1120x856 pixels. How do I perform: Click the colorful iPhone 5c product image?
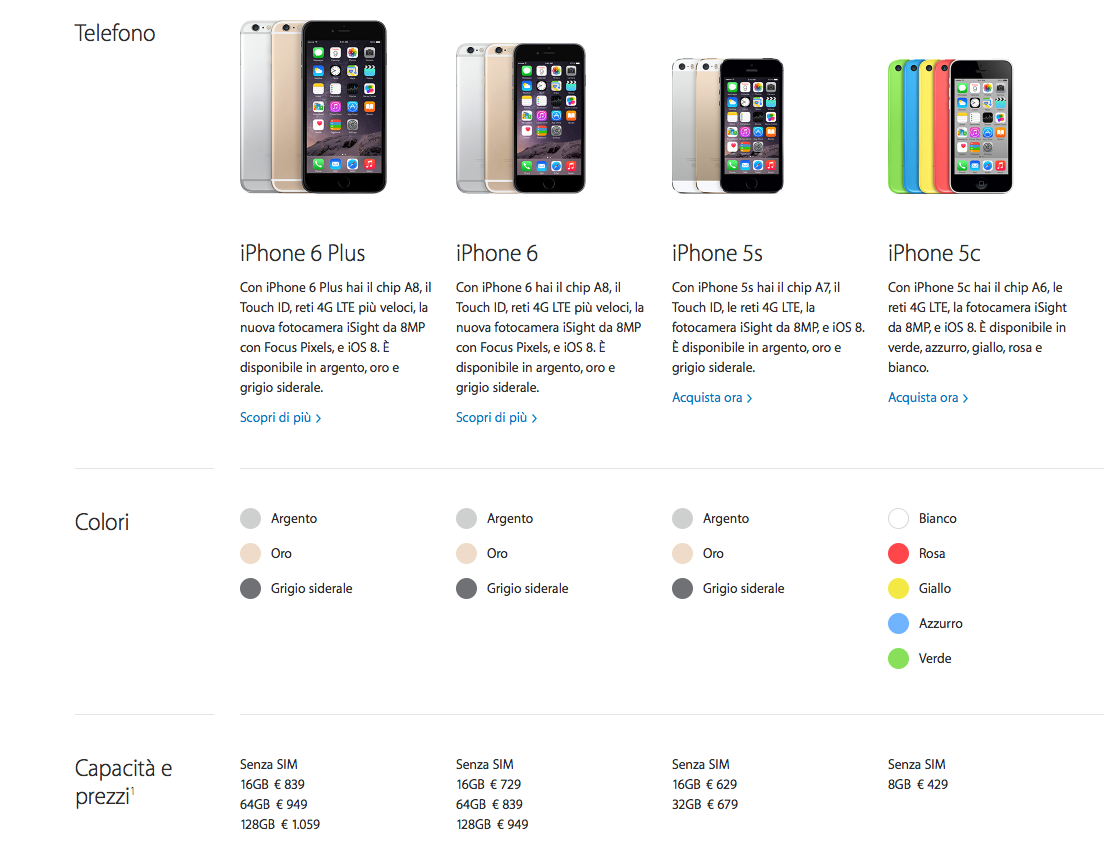(x=950, y=126)
